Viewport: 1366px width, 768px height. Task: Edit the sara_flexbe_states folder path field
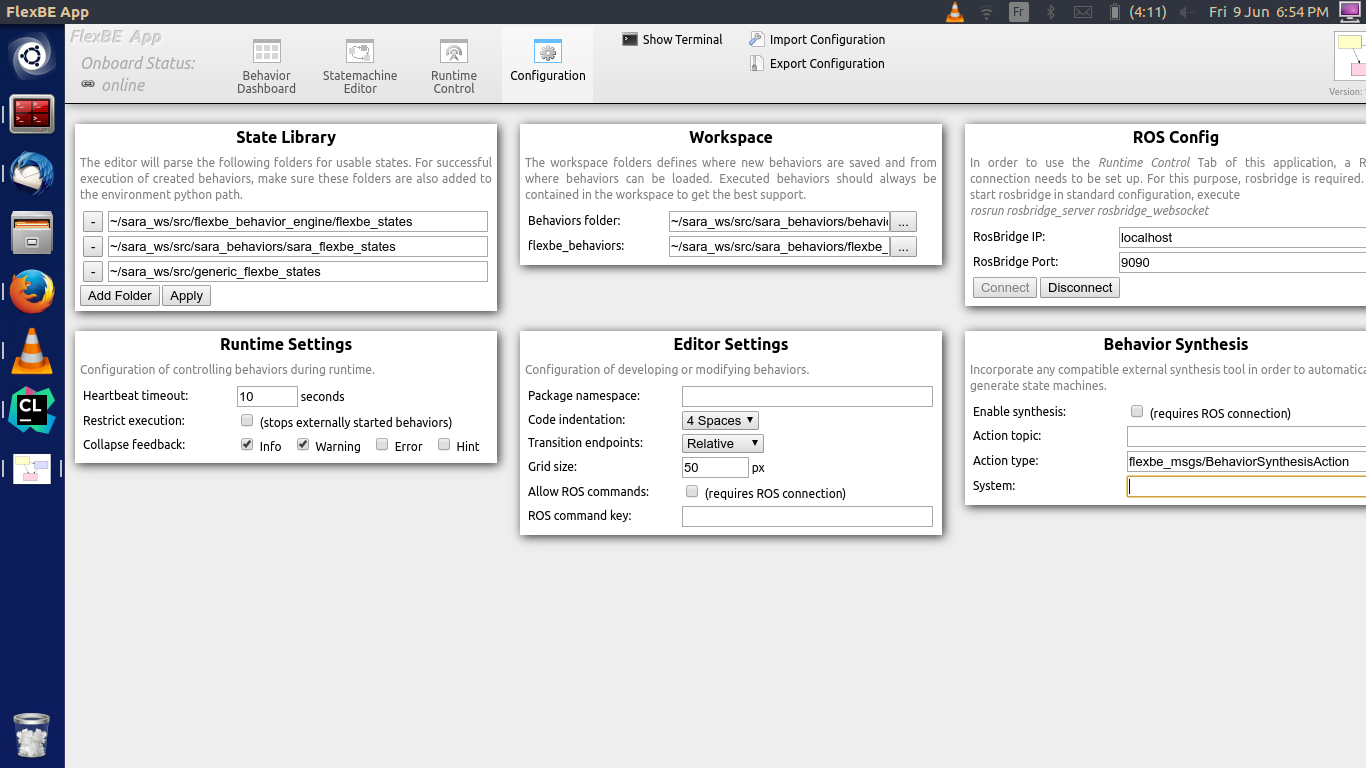click(298, 246)
